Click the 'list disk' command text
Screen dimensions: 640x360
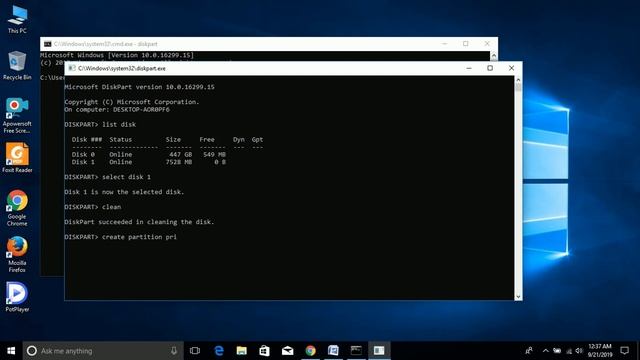119,124
